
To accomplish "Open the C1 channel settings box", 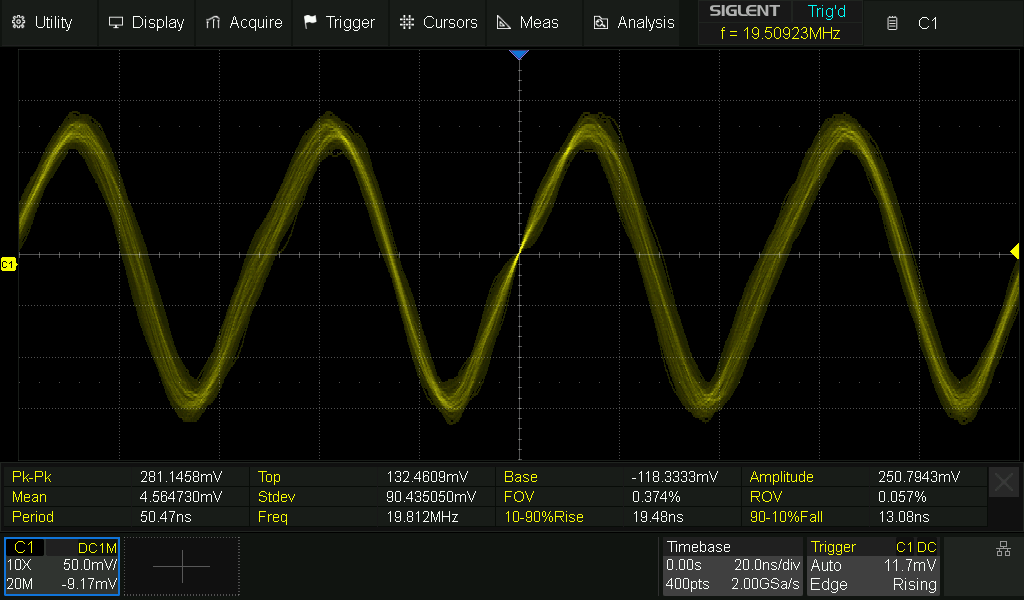I will [x=62, y=566].
